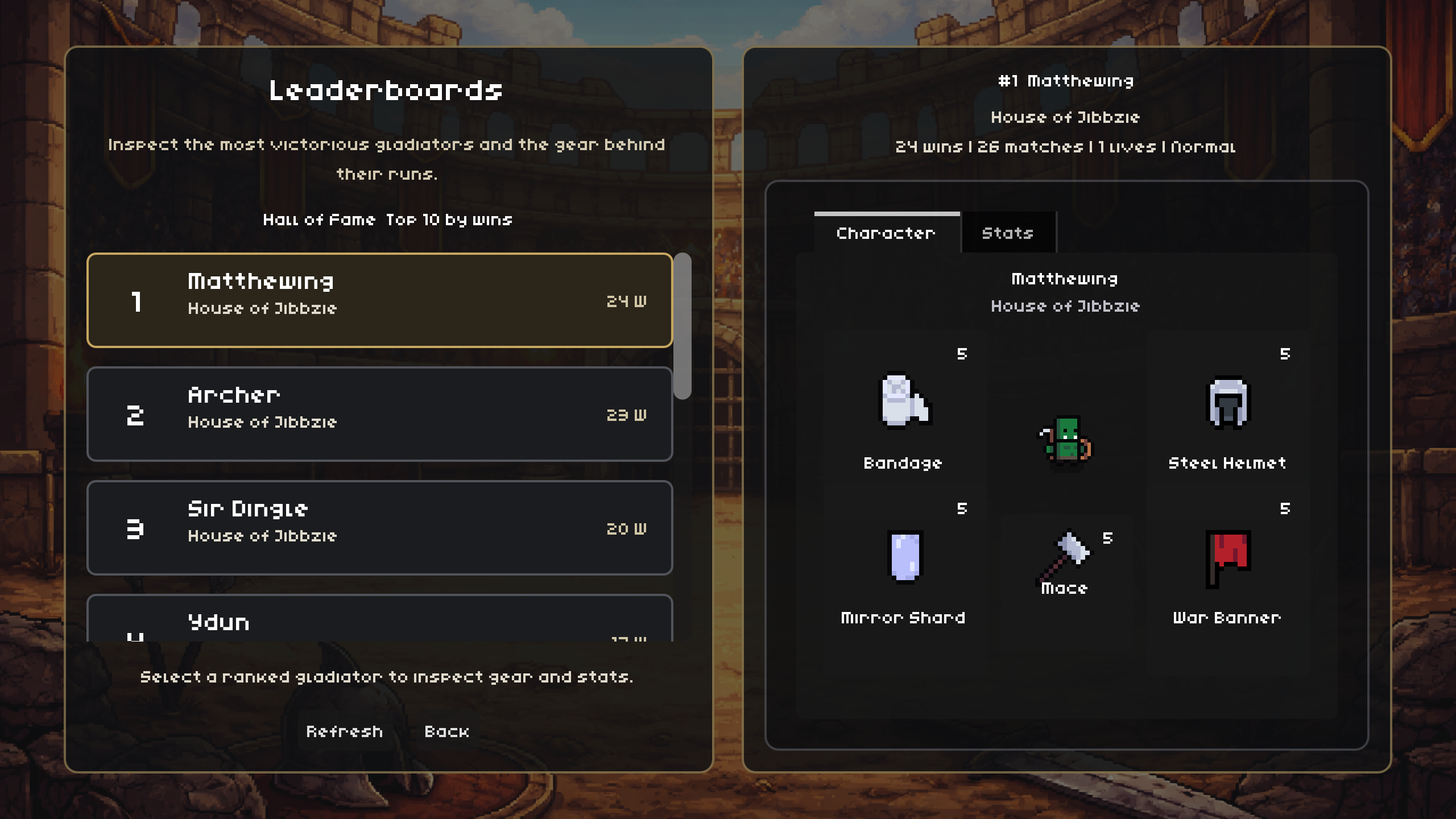Click the Mace item label
The width and height of the screenshot is (1456, 819).
(1064, 589)
